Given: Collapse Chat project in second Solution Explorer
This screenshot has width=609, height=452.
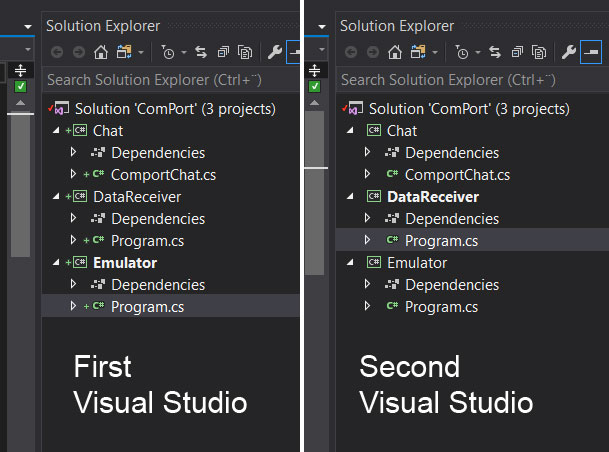Looking at the screenshot, I should tap(350, 130).
